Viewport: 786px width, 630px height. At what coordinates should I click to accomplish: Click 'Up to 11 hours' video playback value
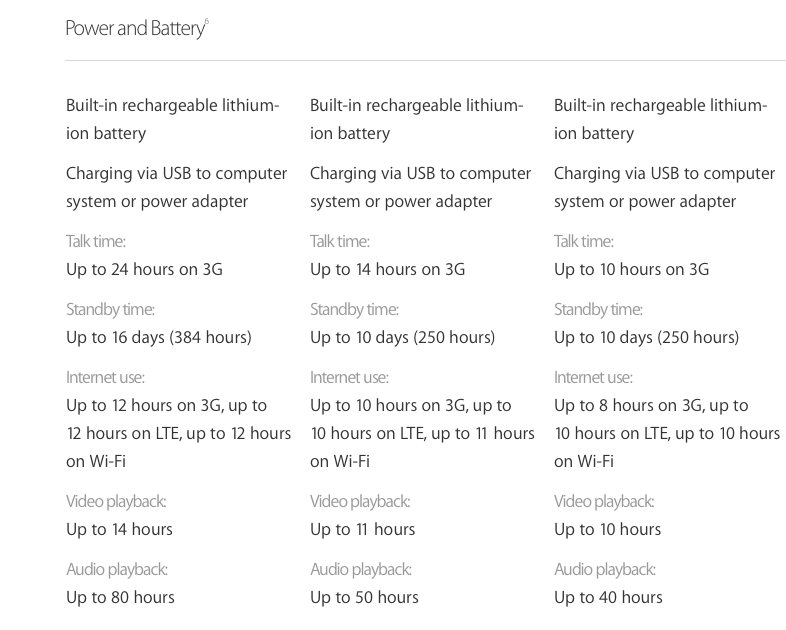362,529
